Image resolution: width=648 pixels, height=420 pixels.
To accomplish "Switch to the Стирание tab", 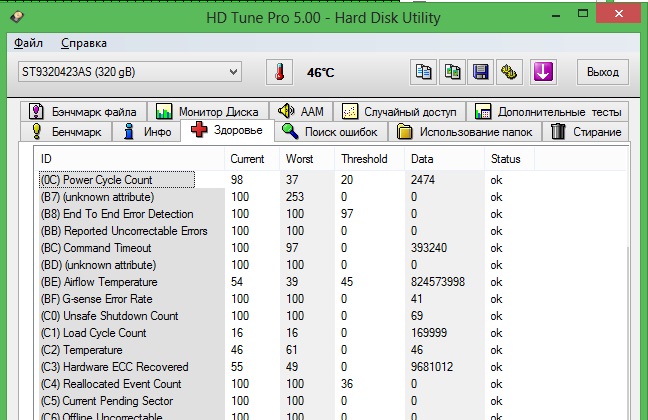I will pos(586,132).
